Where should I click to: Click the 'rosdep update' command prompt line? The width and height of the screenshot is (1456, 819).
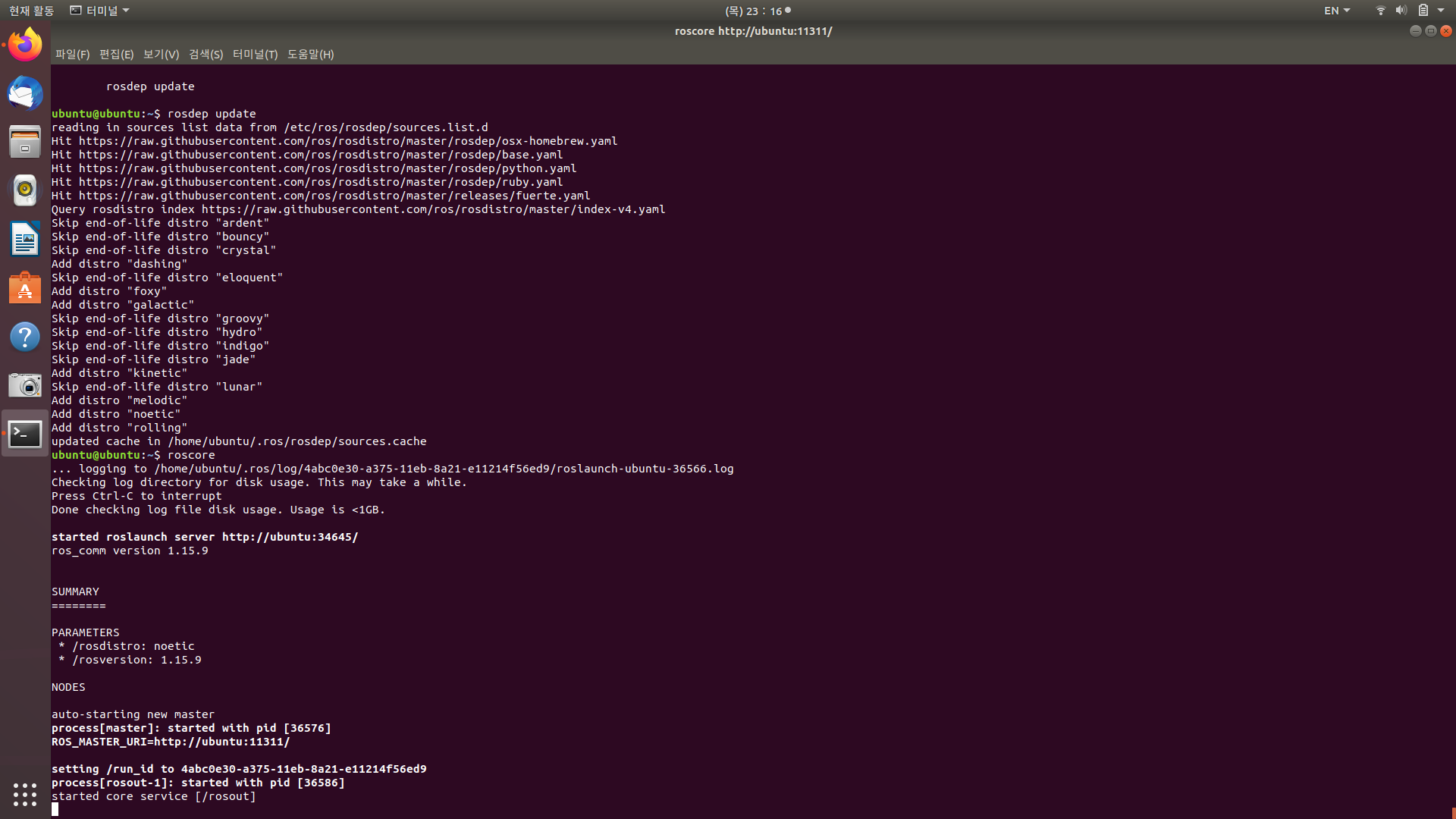point(154,114)
